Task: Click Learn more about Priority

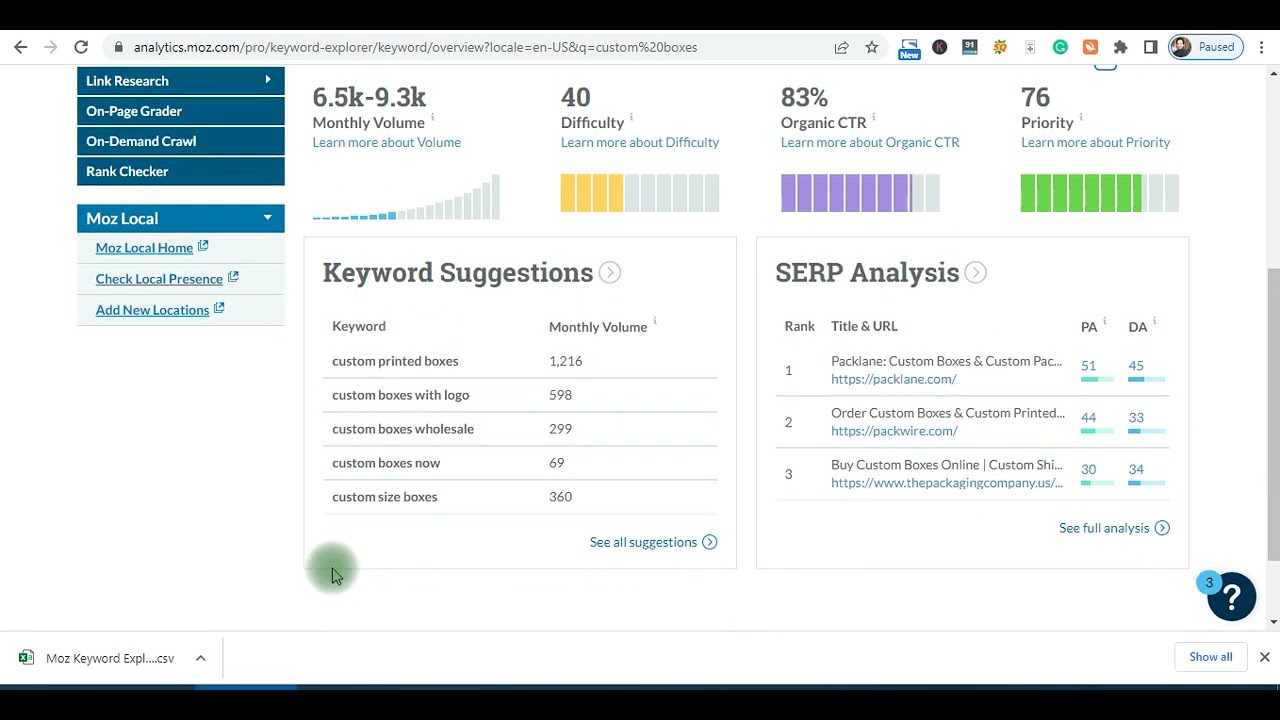Action: point(1095,142)
